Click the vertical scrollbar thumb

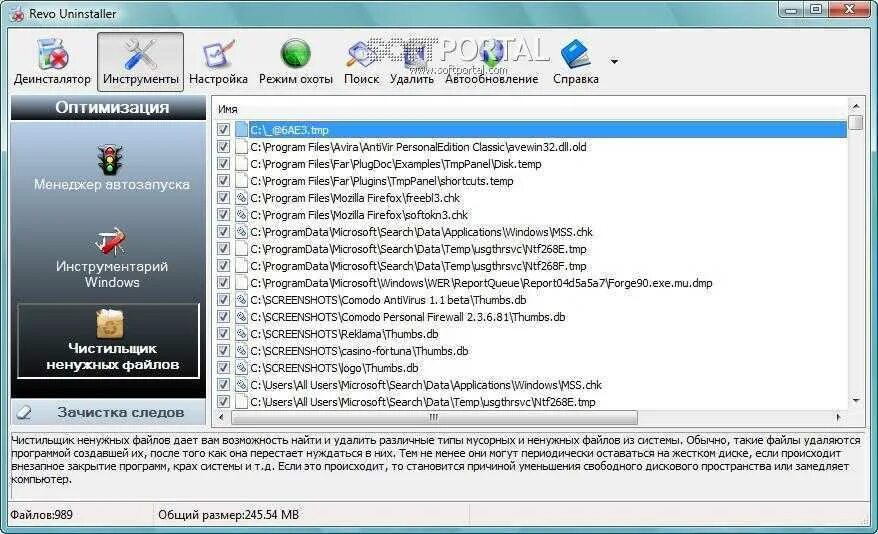(856, 123)
